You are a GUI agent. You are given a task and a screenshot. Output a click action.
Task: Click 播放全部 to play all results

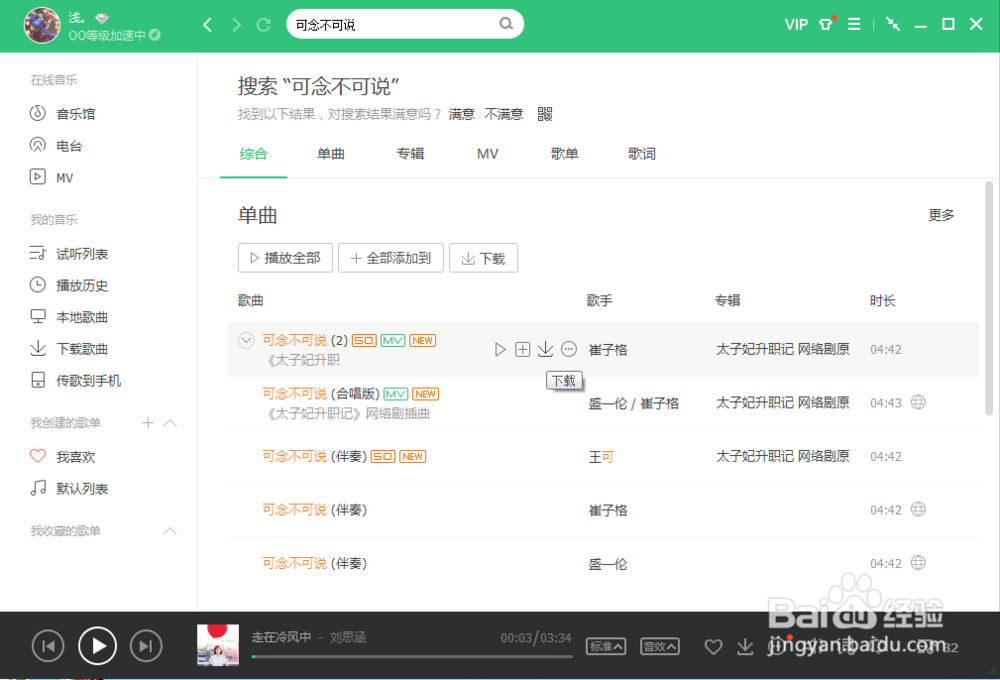285,257
